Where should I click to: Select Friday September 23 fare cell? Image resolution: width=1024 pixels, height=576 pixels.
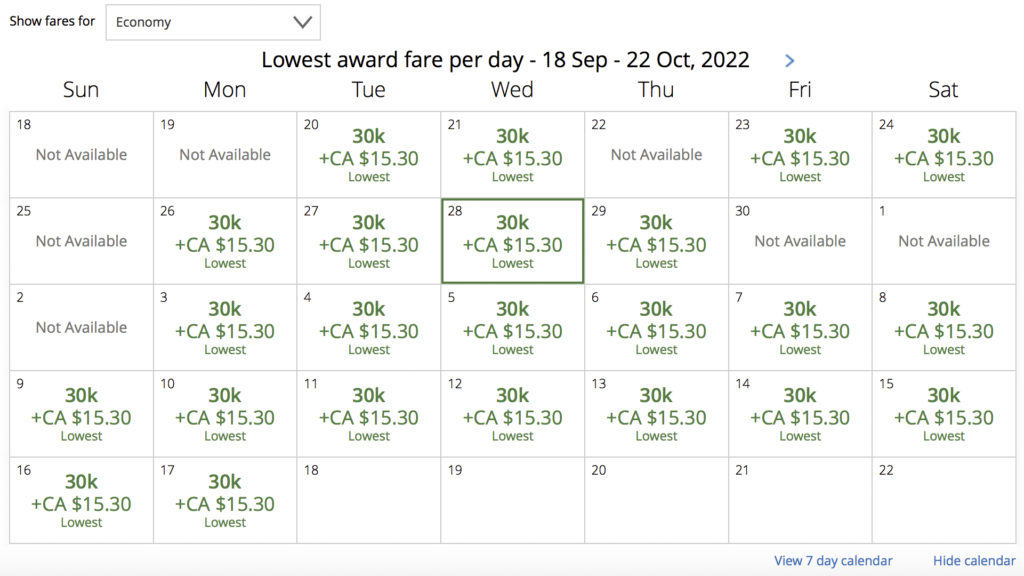(x=800, y=155)
